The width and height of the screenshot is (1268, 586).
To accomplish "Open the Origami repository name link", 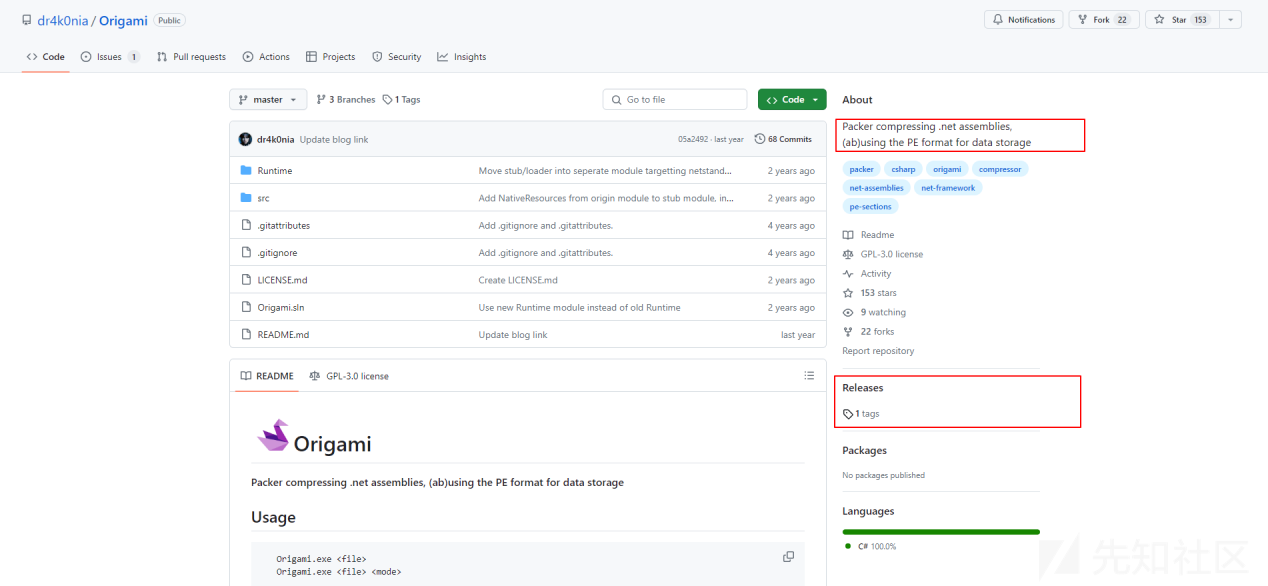I will pos(123,20).
